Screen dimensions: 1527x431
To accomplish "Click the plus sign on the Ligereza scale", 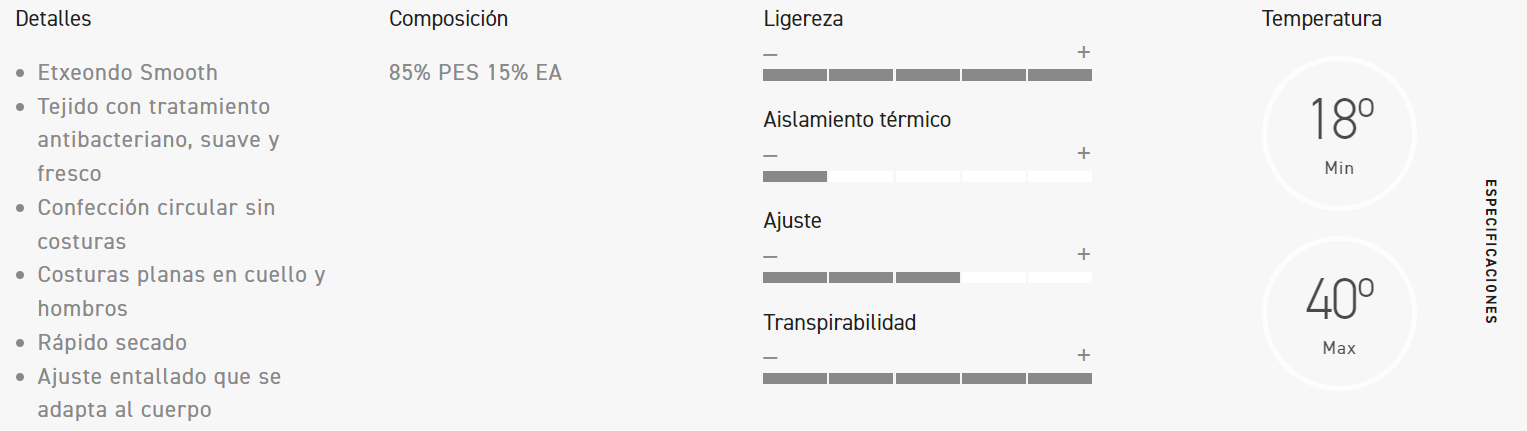I will (x=1083, y=52).
